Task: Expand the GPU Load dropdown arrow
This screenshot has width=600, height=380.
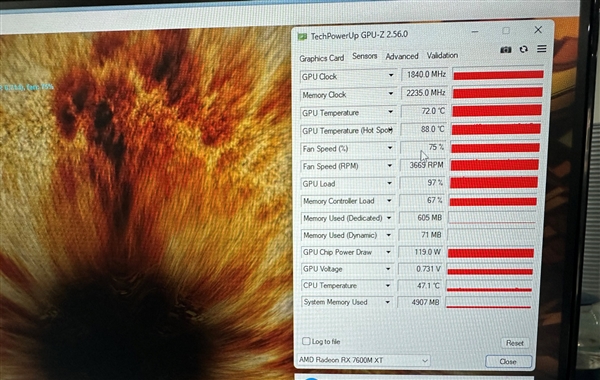Action: [x=389, y=183]
